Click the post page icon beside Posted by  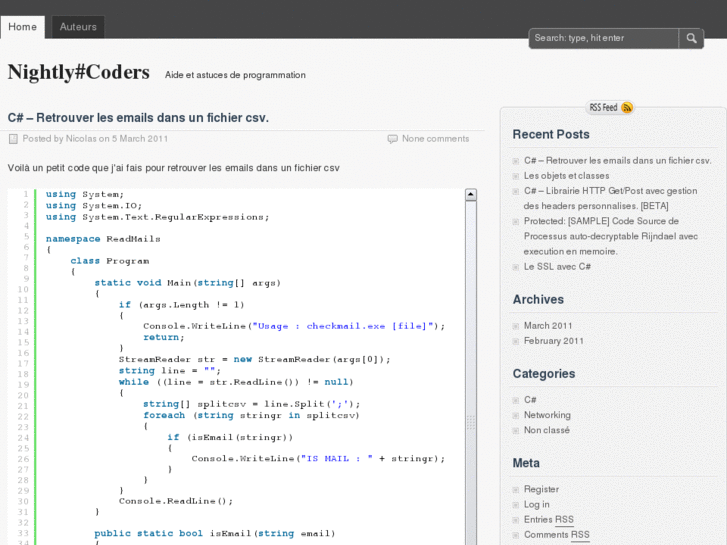(13, 139)
